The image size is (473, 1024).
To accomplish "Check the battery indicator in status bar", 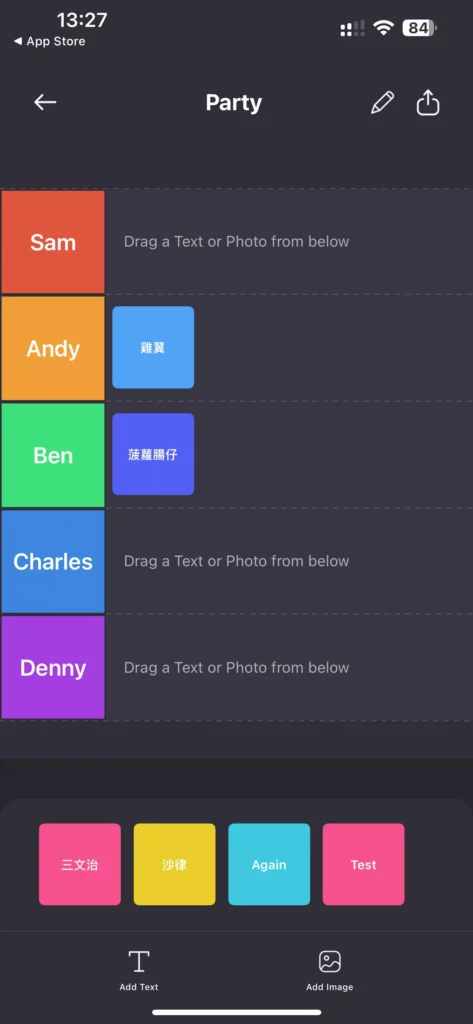I will pyautogui.click(x=419, y=28).
